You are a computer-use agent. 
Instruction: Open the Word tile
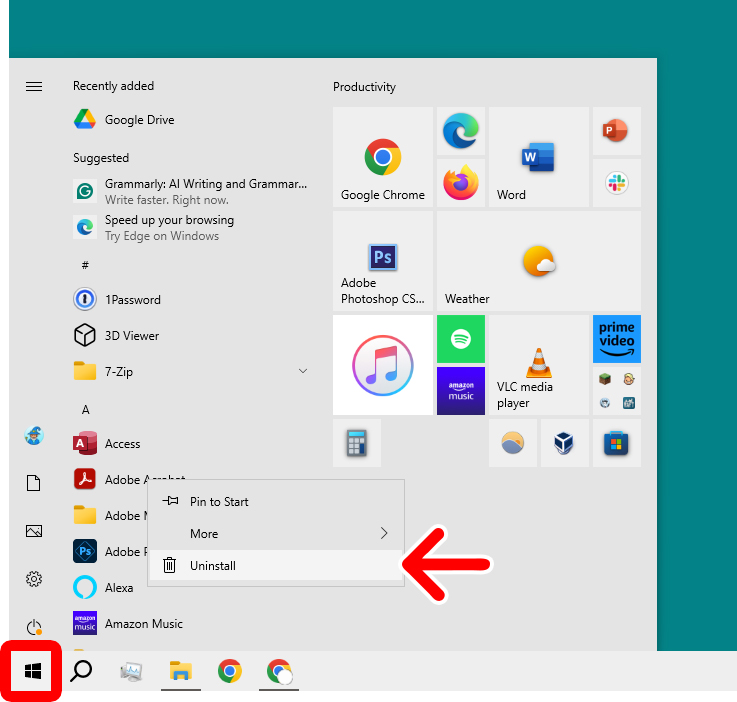tap(539, 157)
